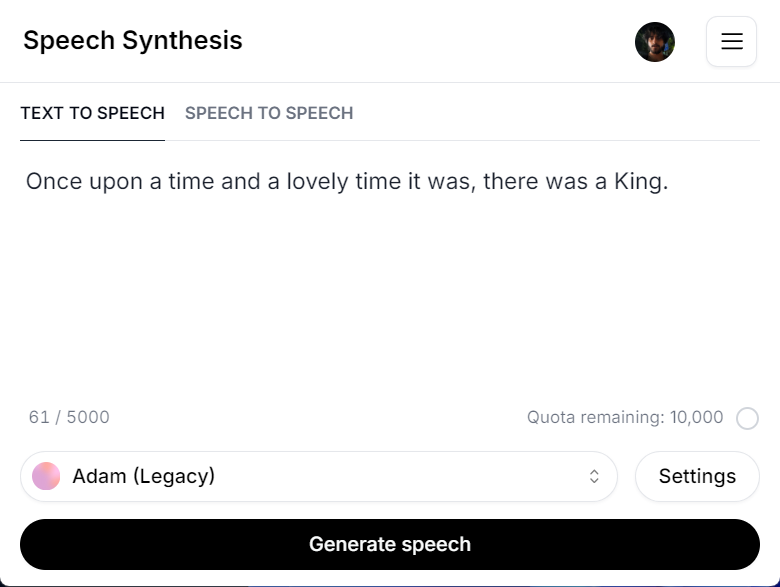
Task: Click the up-down chevron on voice selector
Action: click(594, 476)
